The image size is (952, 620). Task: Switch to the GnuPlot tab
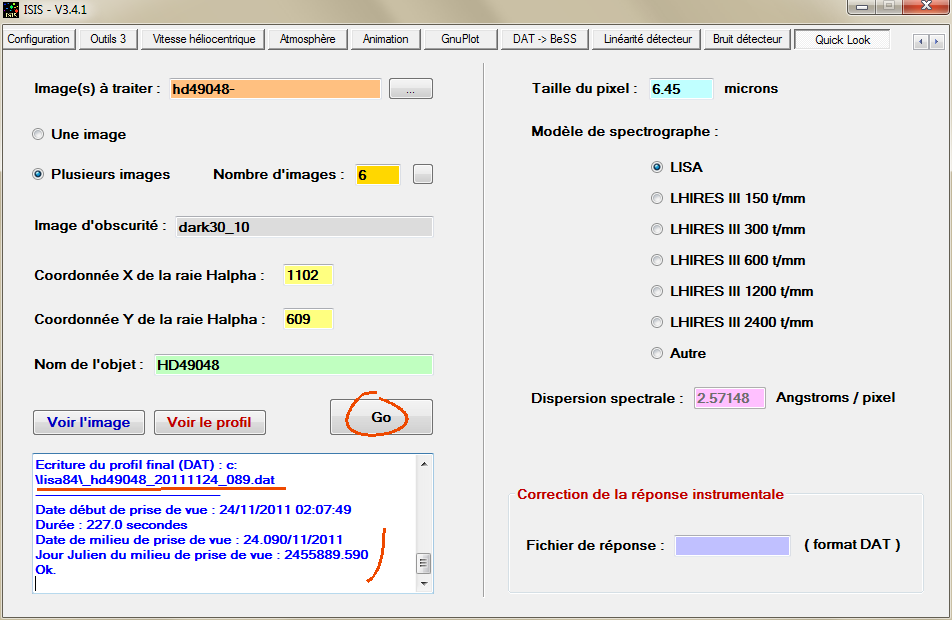[x=460, y=39]
